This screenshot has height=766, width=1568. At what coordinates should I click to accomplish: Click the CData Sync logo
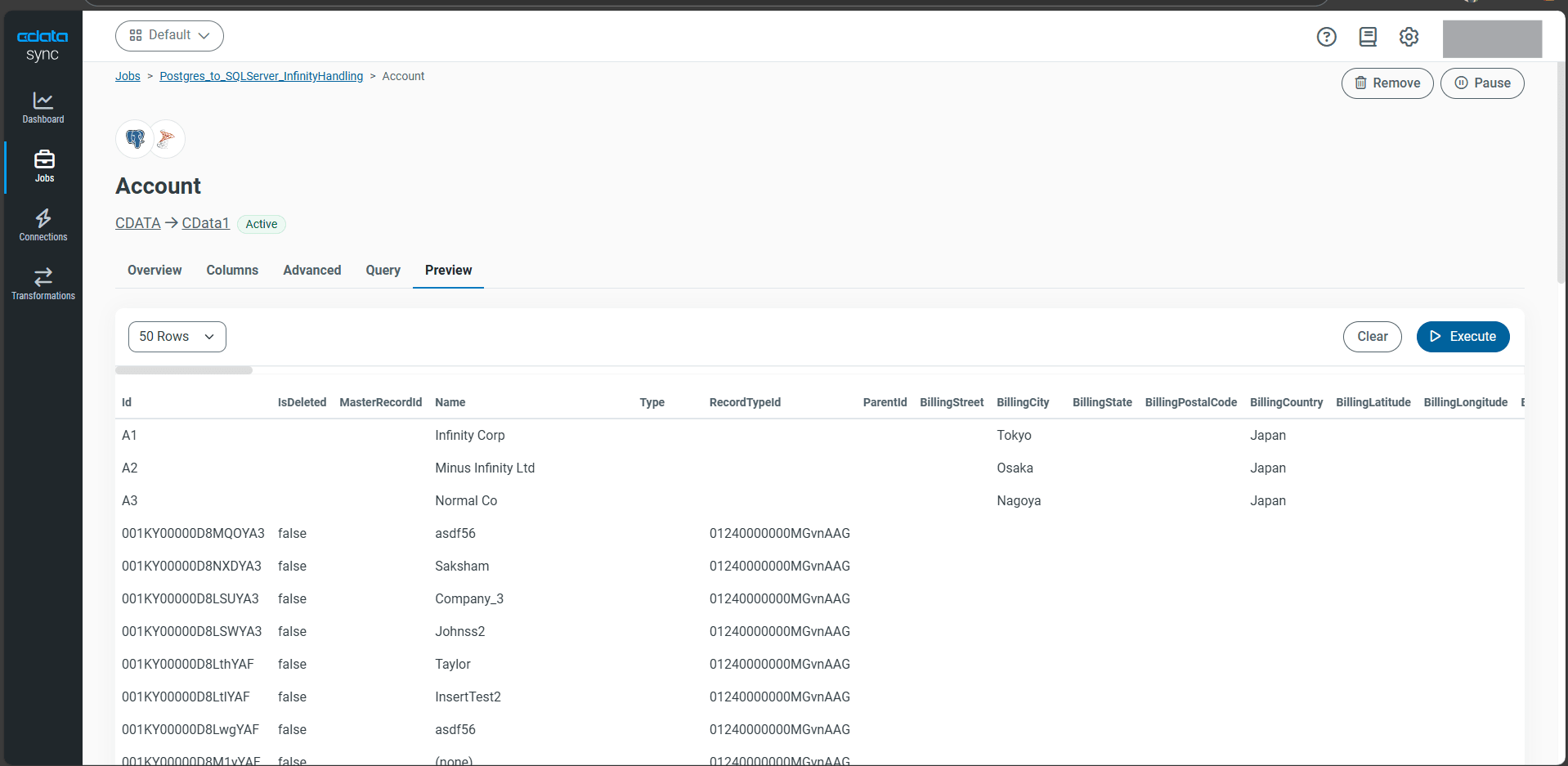coord(43,45)
